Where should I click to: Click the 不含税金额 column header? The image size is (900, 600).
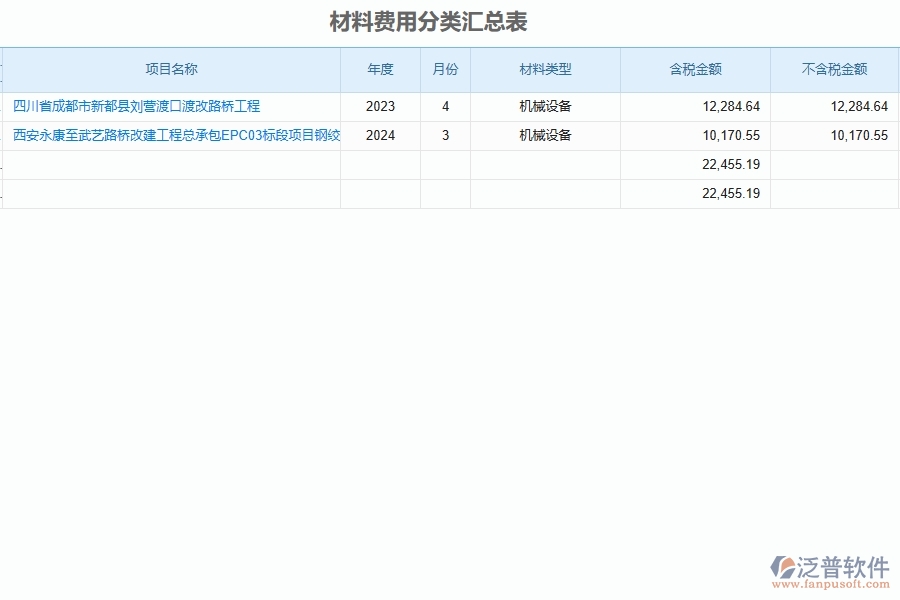(x=834, y=69)
